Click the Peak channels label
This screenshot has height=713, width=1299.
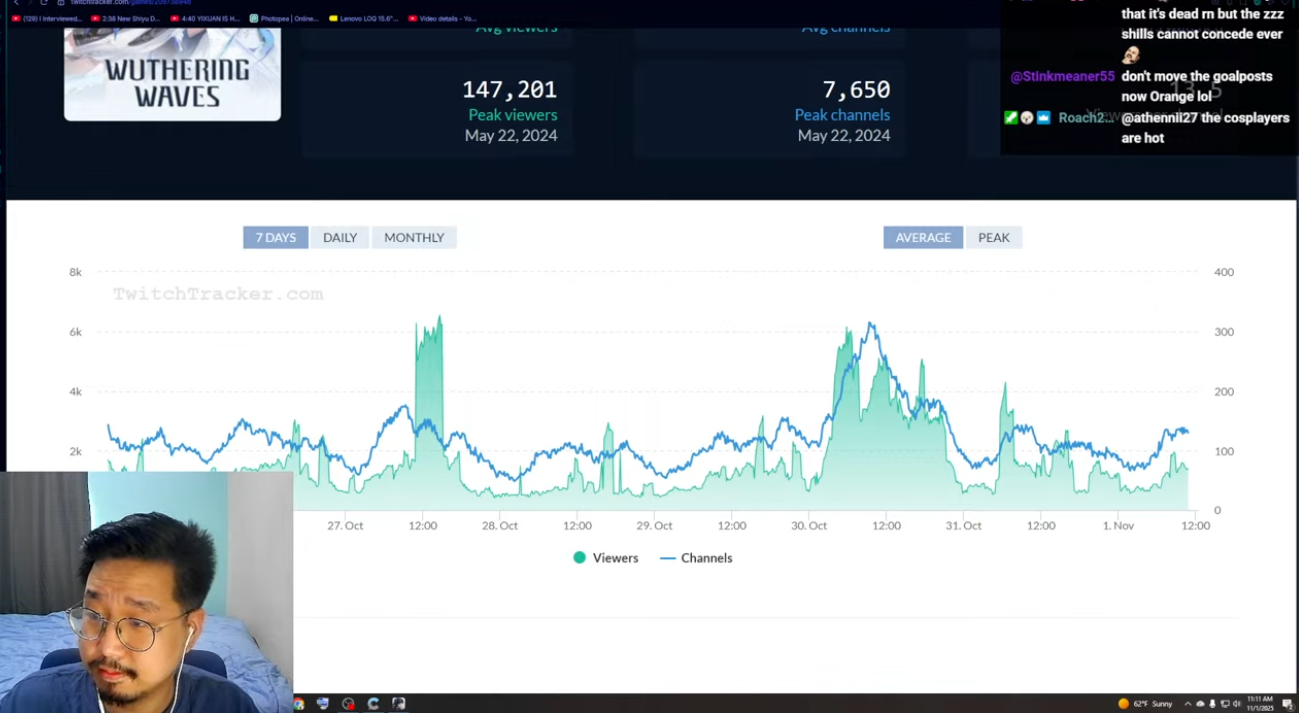coord(842,115)
